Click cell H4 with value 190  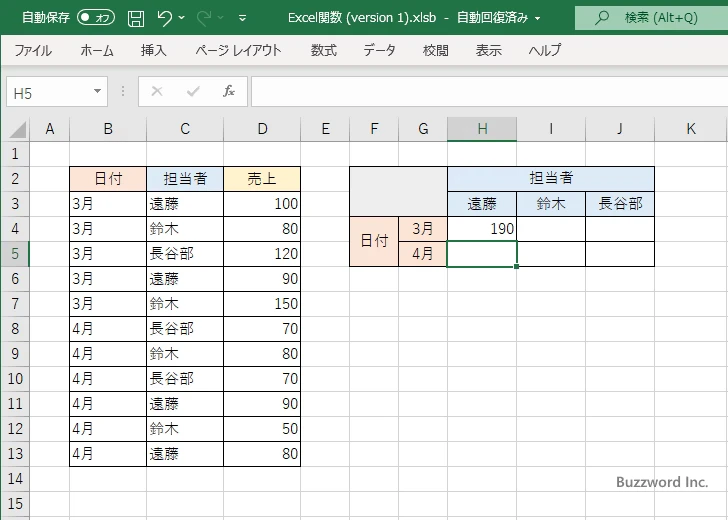coord(482,229)
